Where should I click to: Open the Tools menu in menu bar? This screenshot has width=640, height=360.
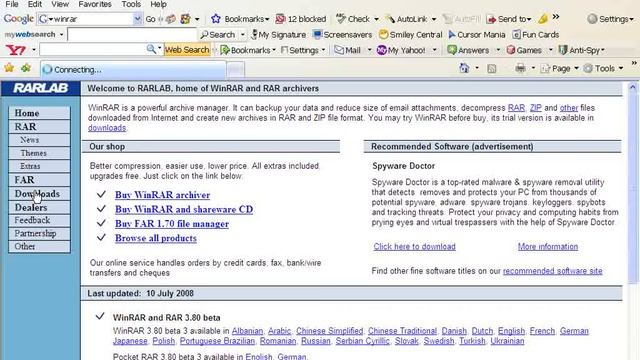pyautogui.click(x=131, y=4)
